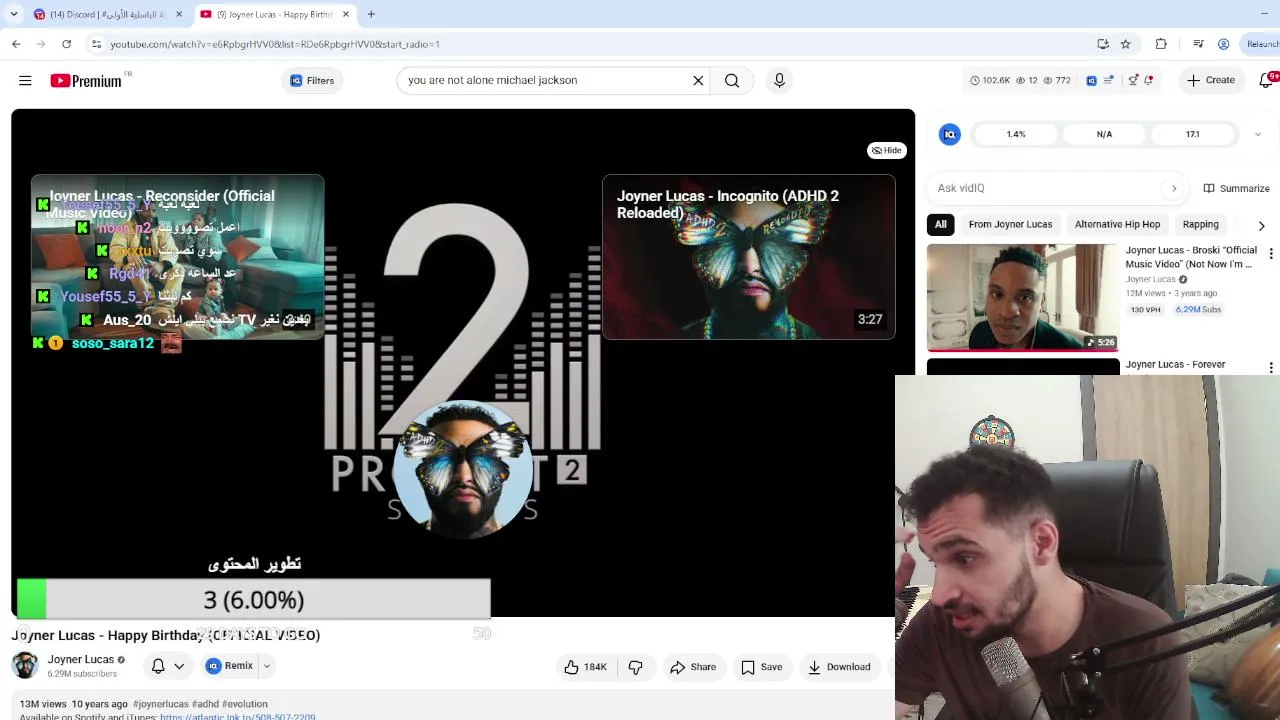The image size is (1280, 720).
Task: Play the Incognito (ADHD 2 Reloaded) card
Action: 749,257
